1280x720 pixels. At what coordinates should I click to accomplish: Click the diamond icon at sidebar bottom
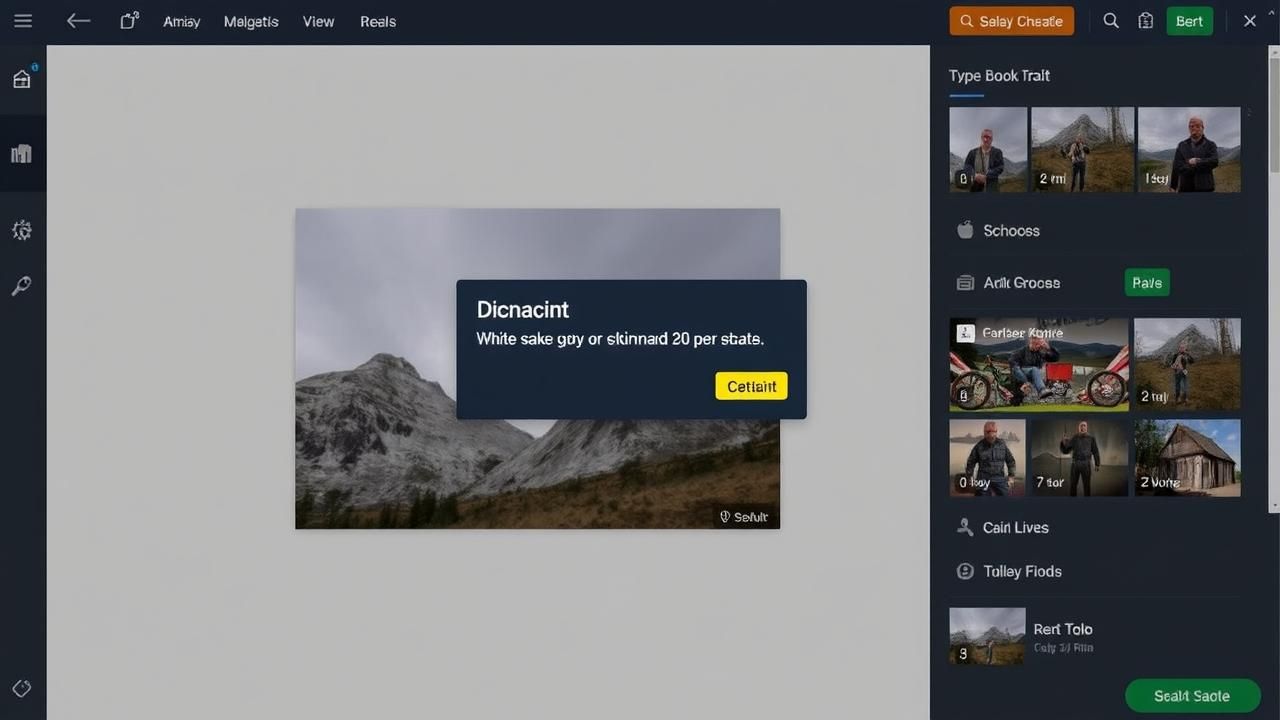click(22, 689)
